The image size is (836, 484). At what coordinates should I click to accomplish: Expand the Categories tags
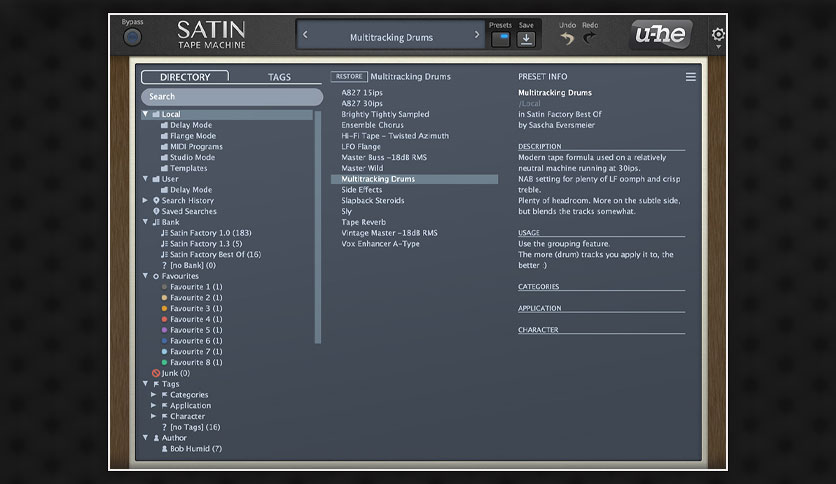pos(154,394)
